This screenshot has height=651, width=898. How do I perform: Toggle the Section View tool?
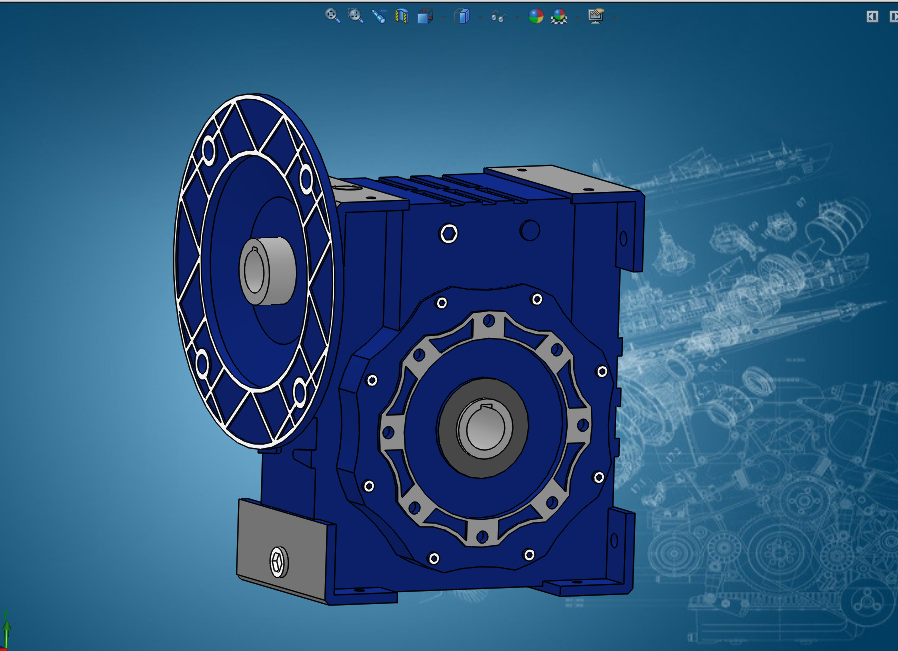[401, 16]
